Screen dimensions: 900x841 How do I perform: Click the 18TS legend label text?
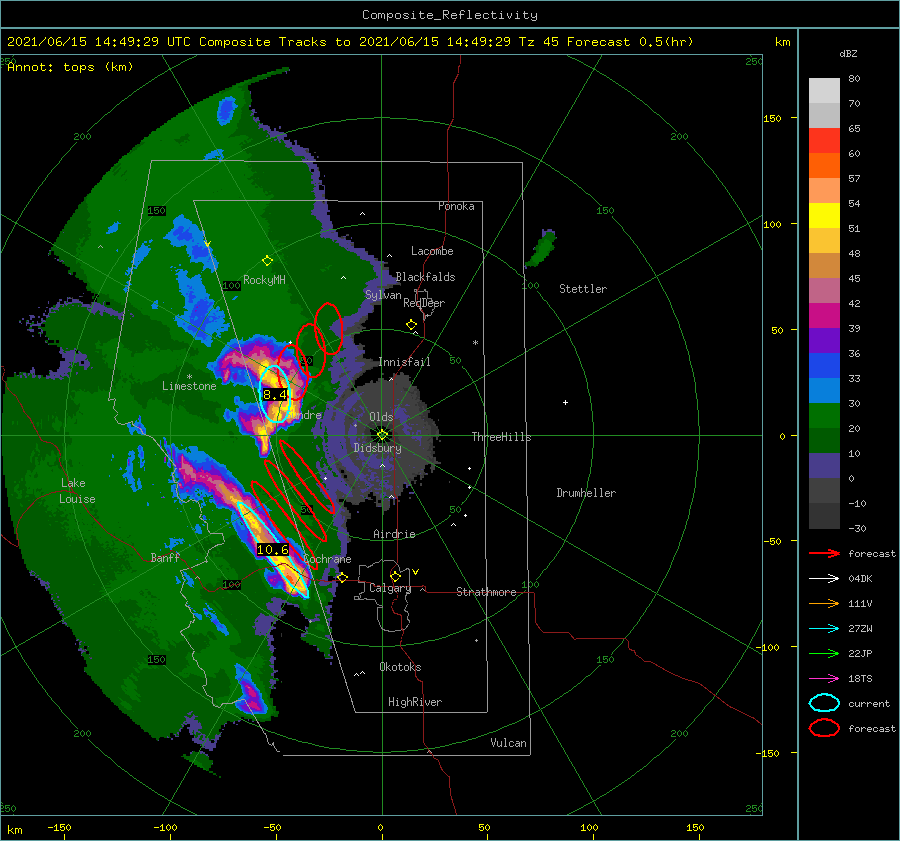click(x=860, y=679)
